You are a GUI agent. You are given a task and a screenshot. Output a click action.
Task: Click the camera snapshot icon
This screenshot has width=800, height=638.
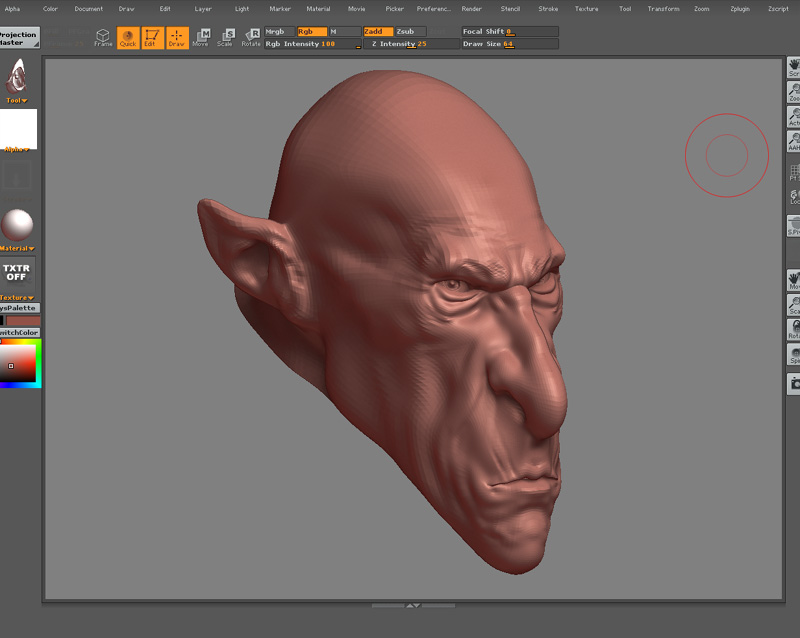(x=793, y=384)
